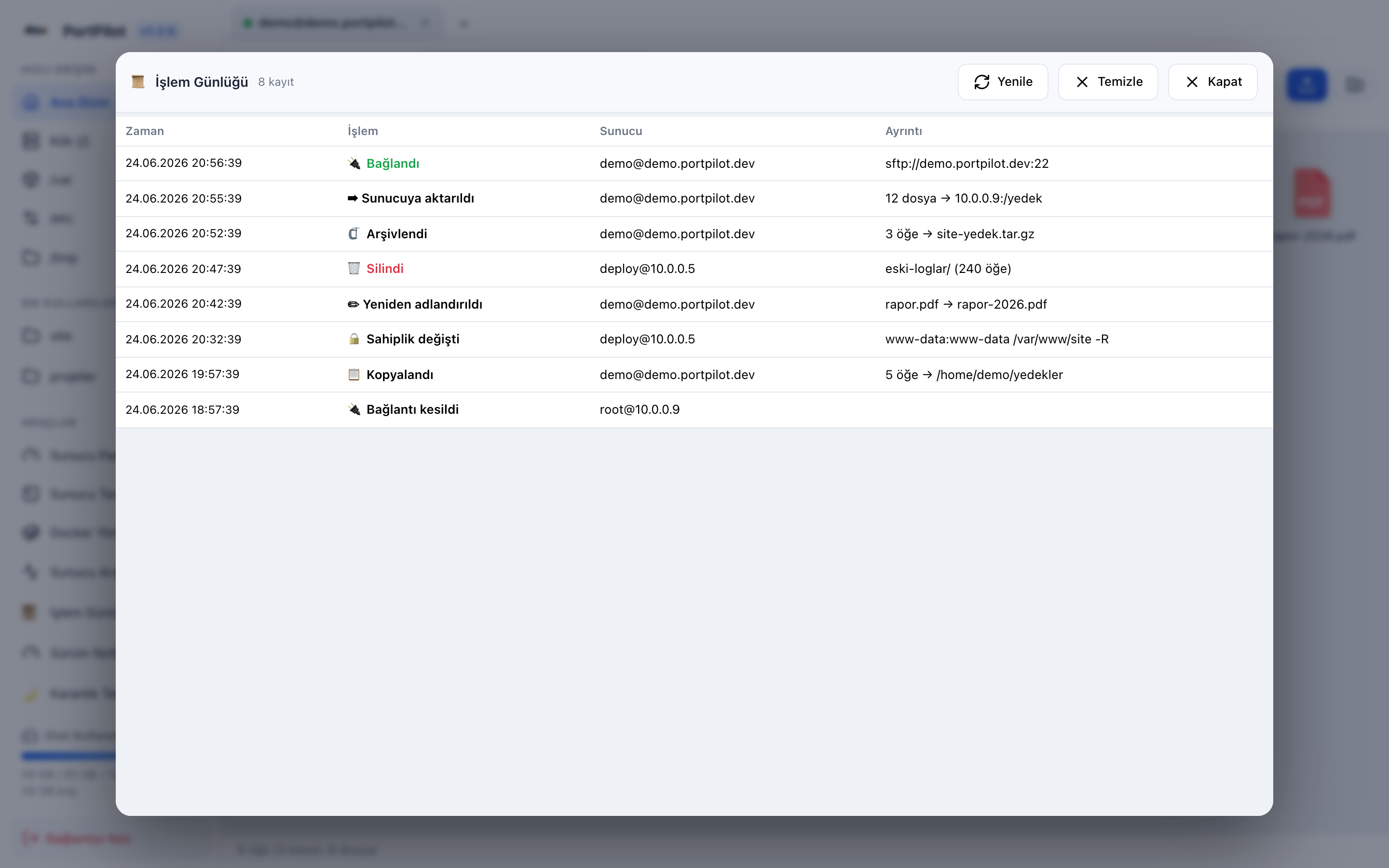Click the clipboard icon beside Kopyalandı

click(x=354, y=375)
